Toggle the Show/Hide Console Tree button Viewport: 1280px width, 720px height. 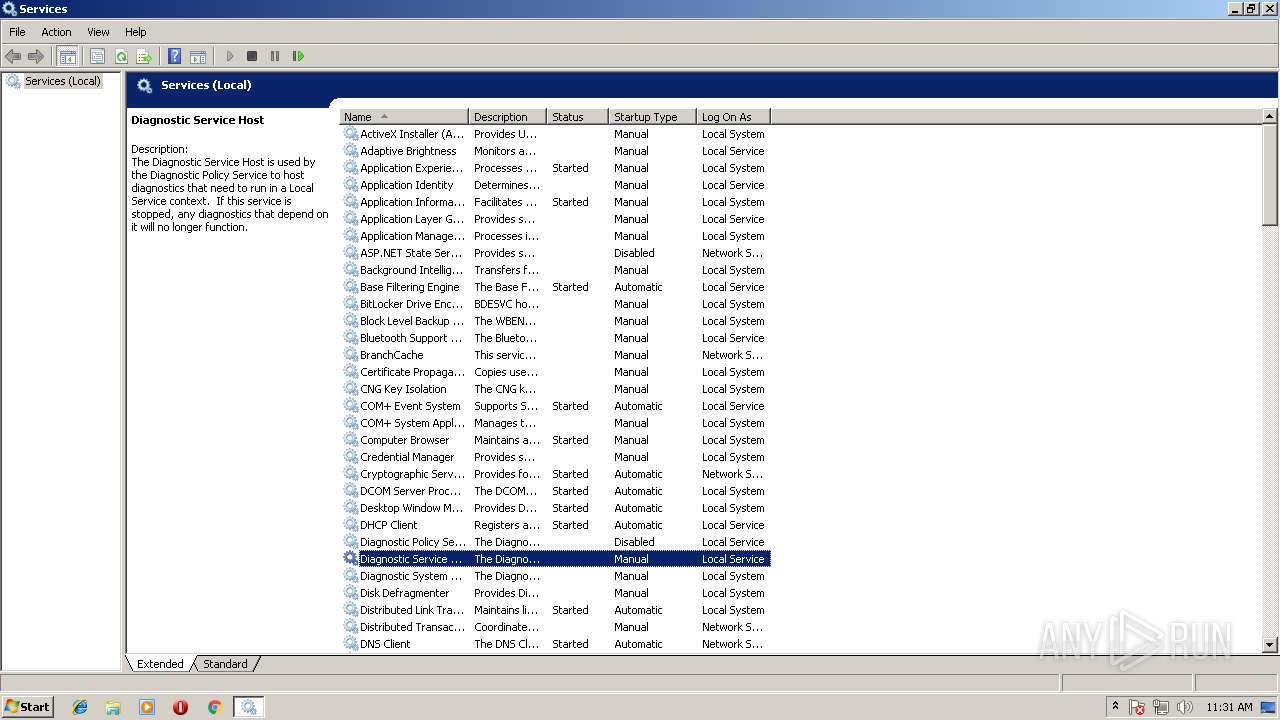(67, 57)
